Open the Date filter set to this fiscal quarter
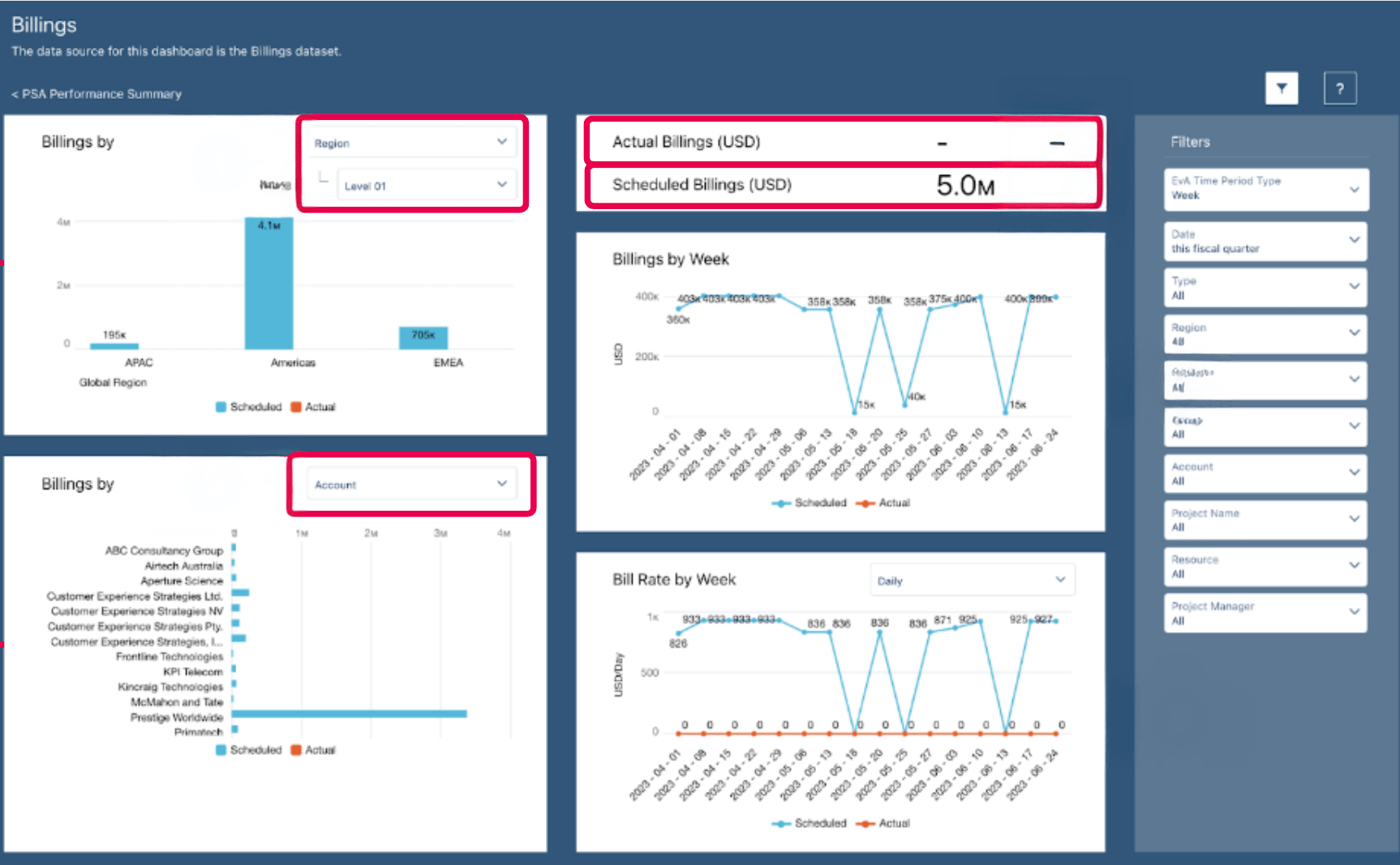This screenshot has height=865, width=1400. tap(1265, 241)
